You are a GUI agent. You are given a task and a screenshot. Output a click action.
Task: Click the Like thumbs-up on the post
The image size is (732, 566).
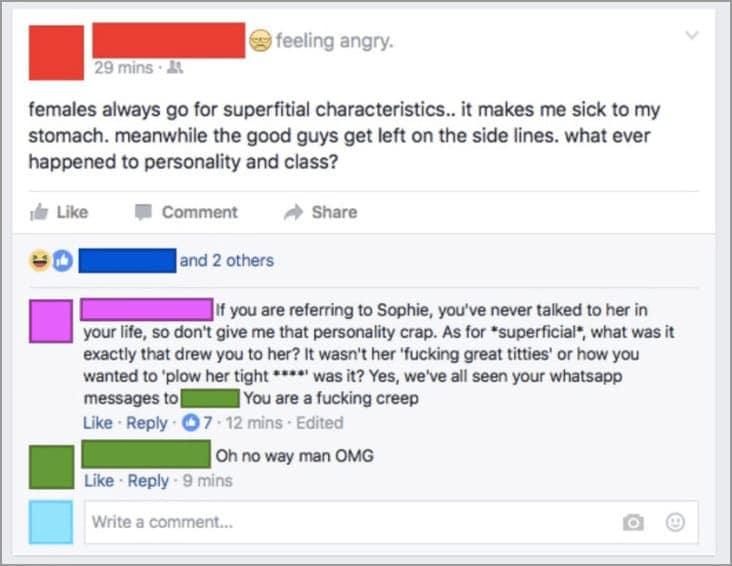(59, 212)
